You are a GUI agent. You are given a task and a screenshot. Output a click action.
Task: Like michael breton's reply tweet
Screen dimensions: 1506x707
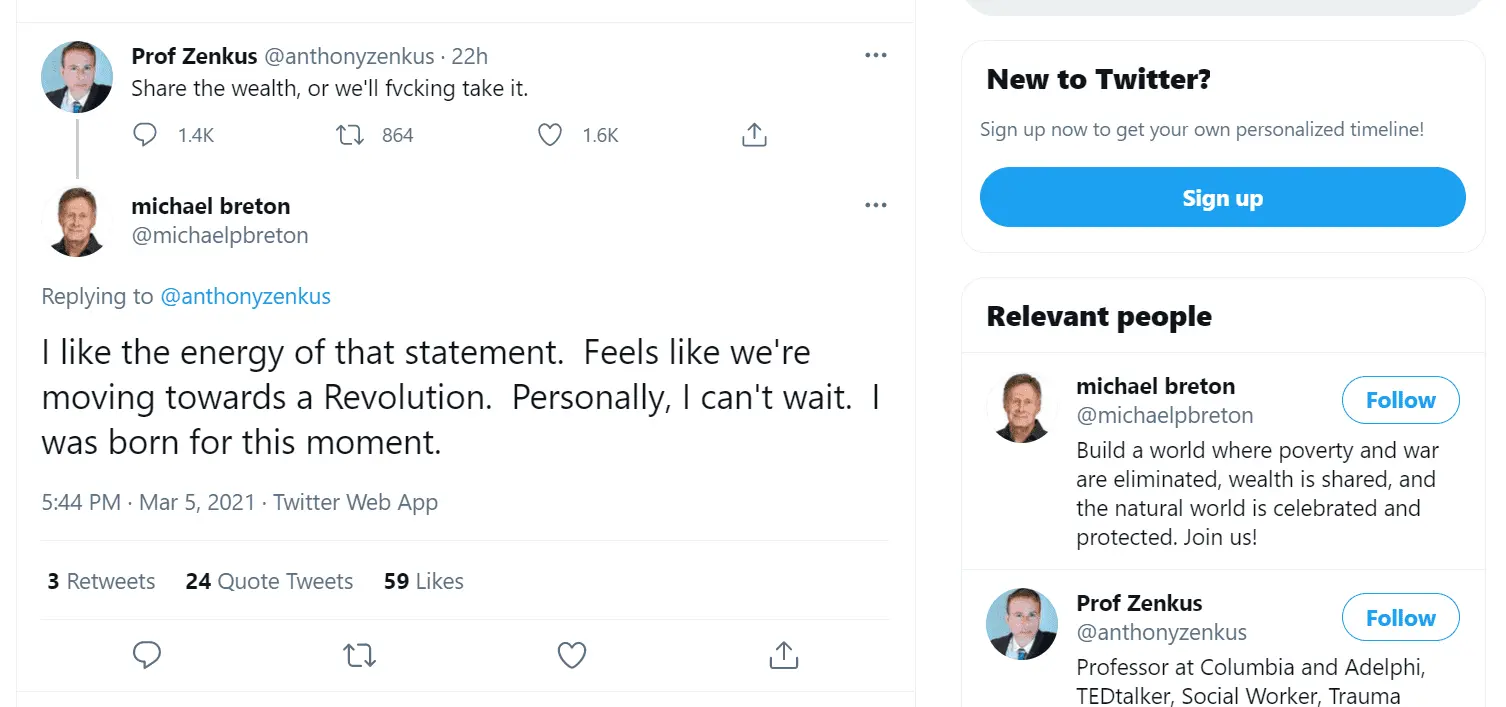pos(571,655)
